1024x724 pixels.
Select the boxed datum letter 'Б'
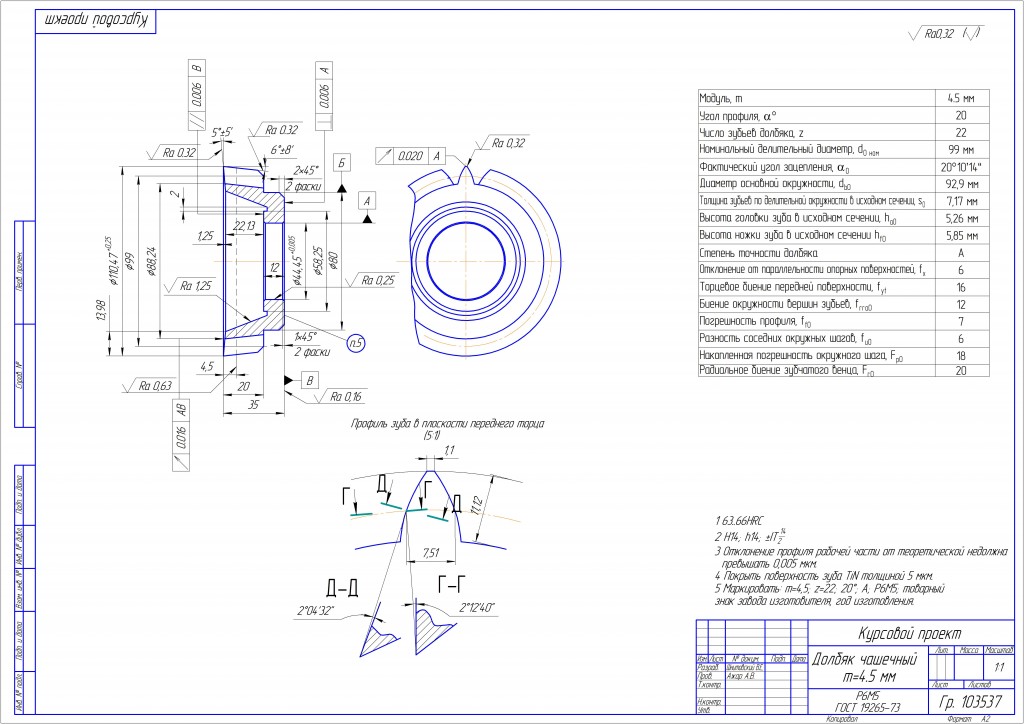[341, 163]
